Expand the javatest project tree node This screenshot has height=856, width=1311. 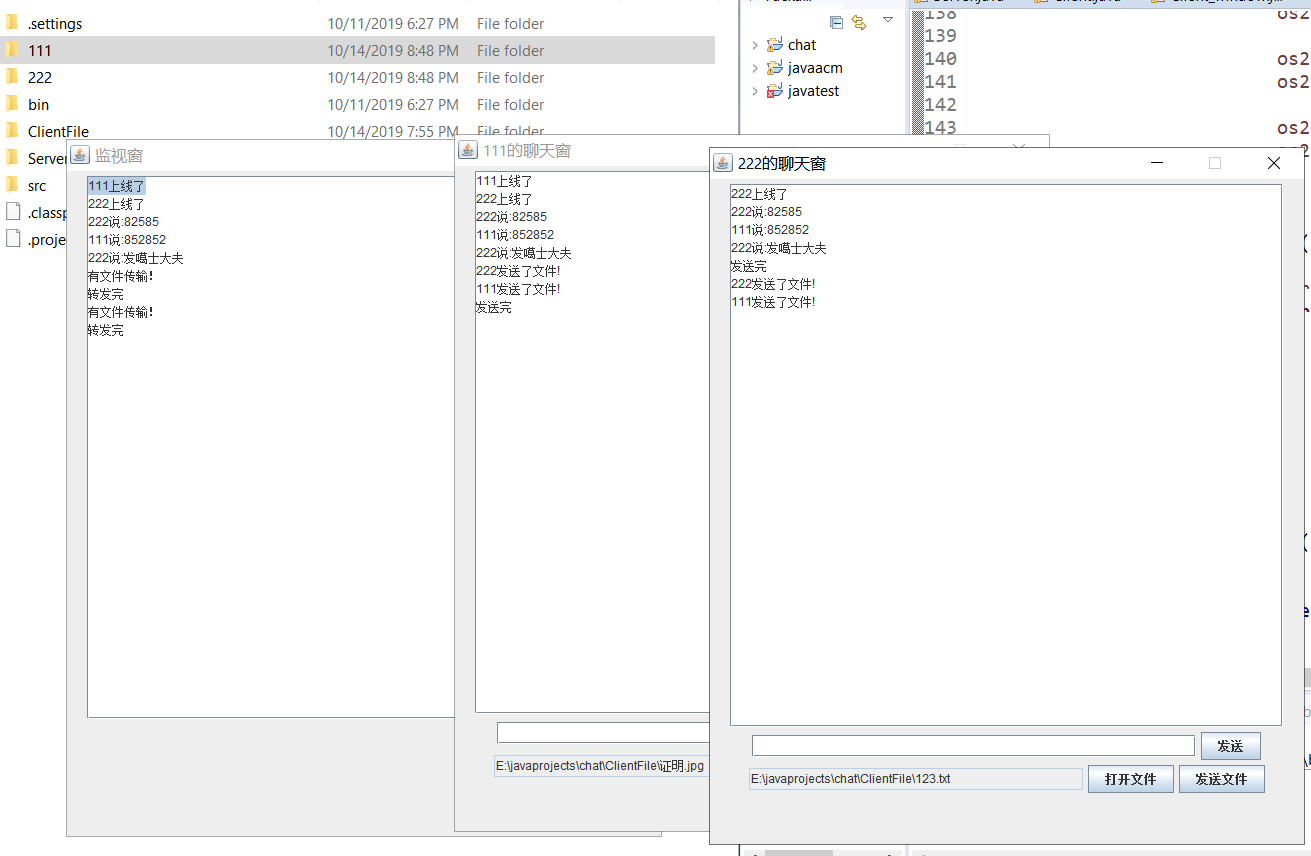(x=754, y=90)
